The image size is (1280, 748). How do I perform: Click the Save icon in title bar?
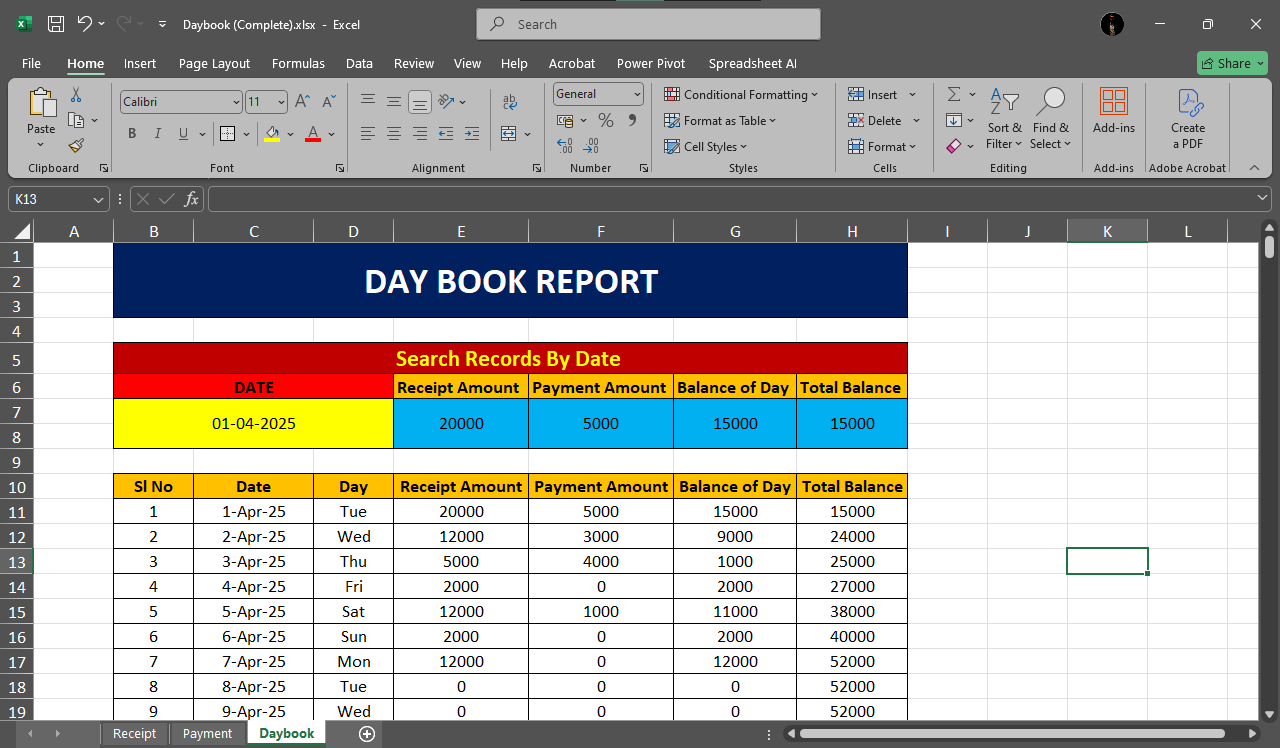click(x=56, y=24)
